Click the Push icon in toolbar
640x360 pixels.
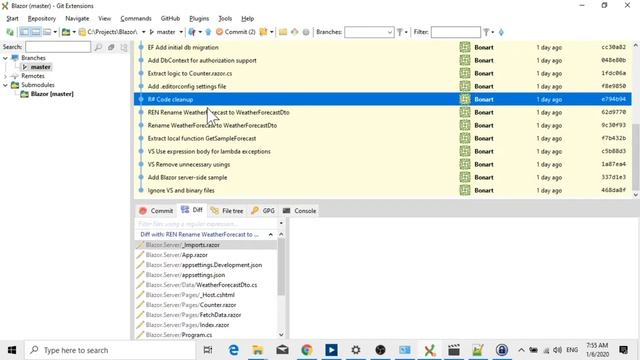pos(208,32)
